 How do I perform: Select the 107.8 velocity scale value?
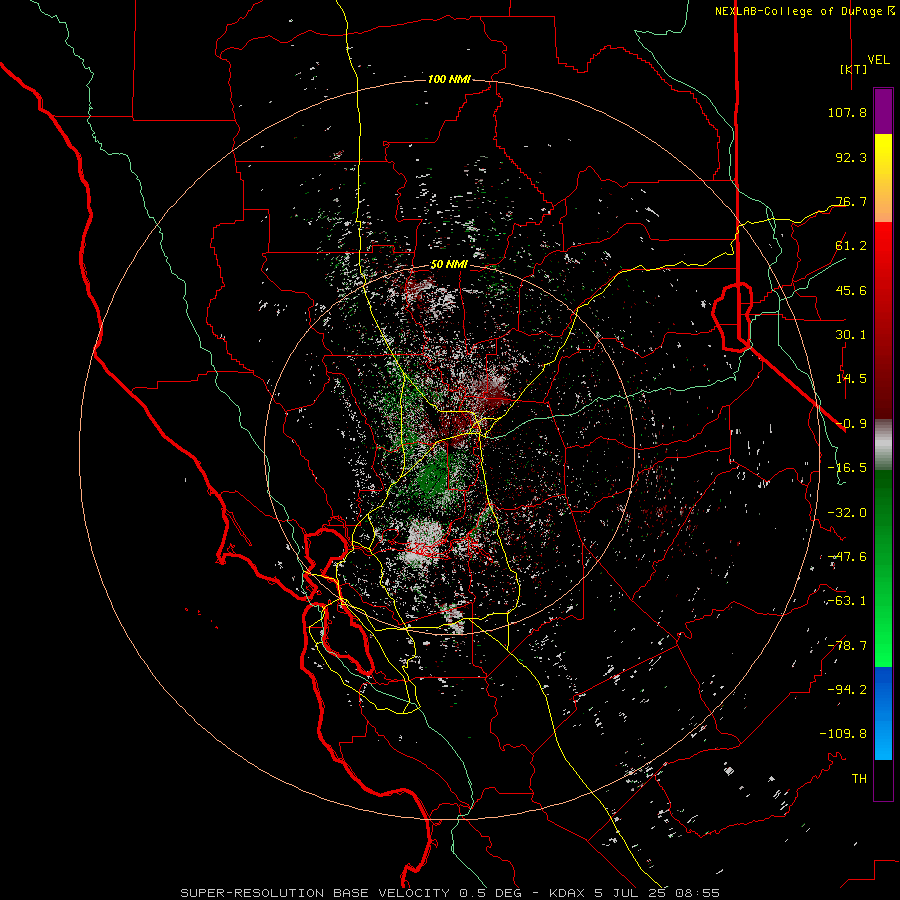click(x=847, y=112)
